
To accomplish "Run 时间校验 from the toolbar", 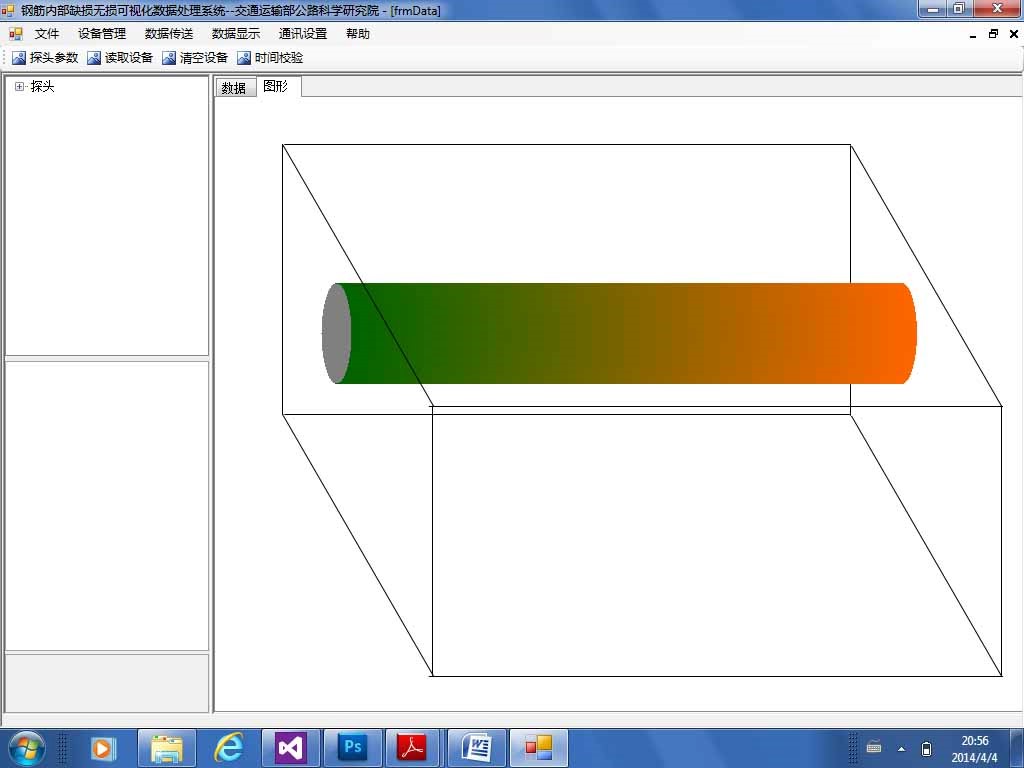I will click(x=270, y=58).
